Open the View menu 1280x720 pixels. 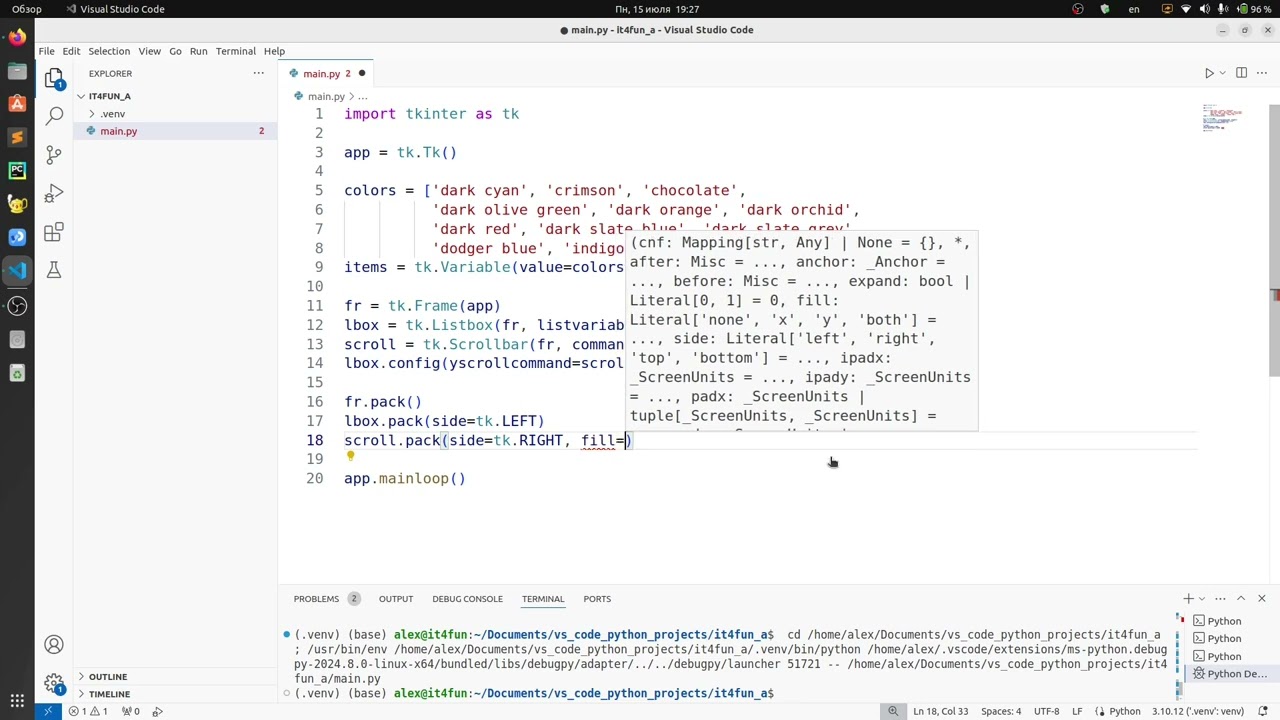(x=149, y=51)
